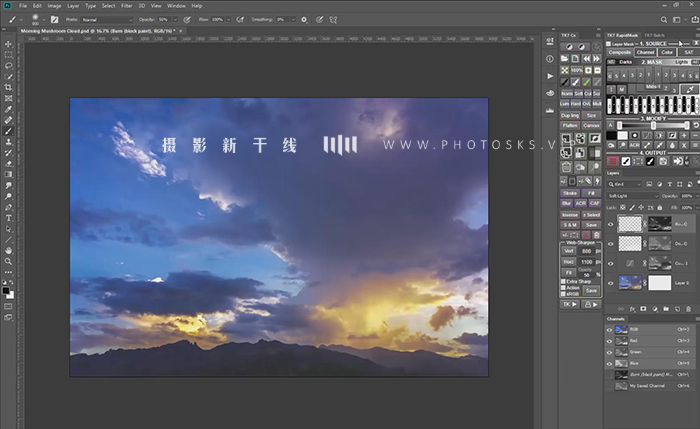Open the brush Mode dropdown
Viewport: 700px width, 429px height.
point(108,20)
